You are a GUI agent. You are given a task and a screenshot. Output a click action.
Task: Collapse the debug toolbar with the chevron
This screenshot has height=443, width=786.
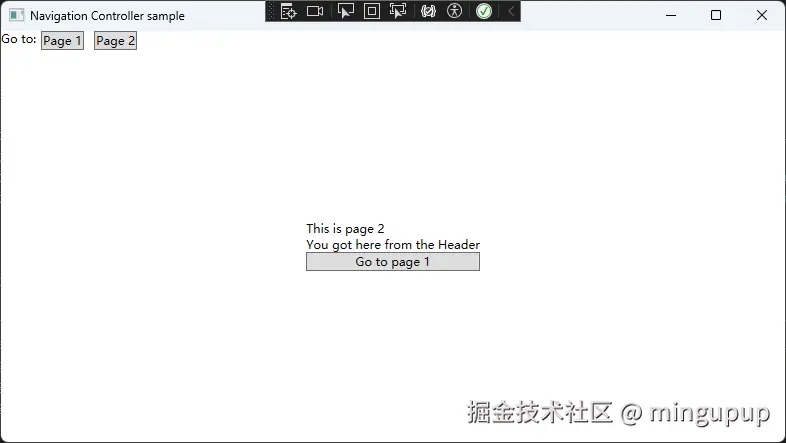tap(511, 11)
